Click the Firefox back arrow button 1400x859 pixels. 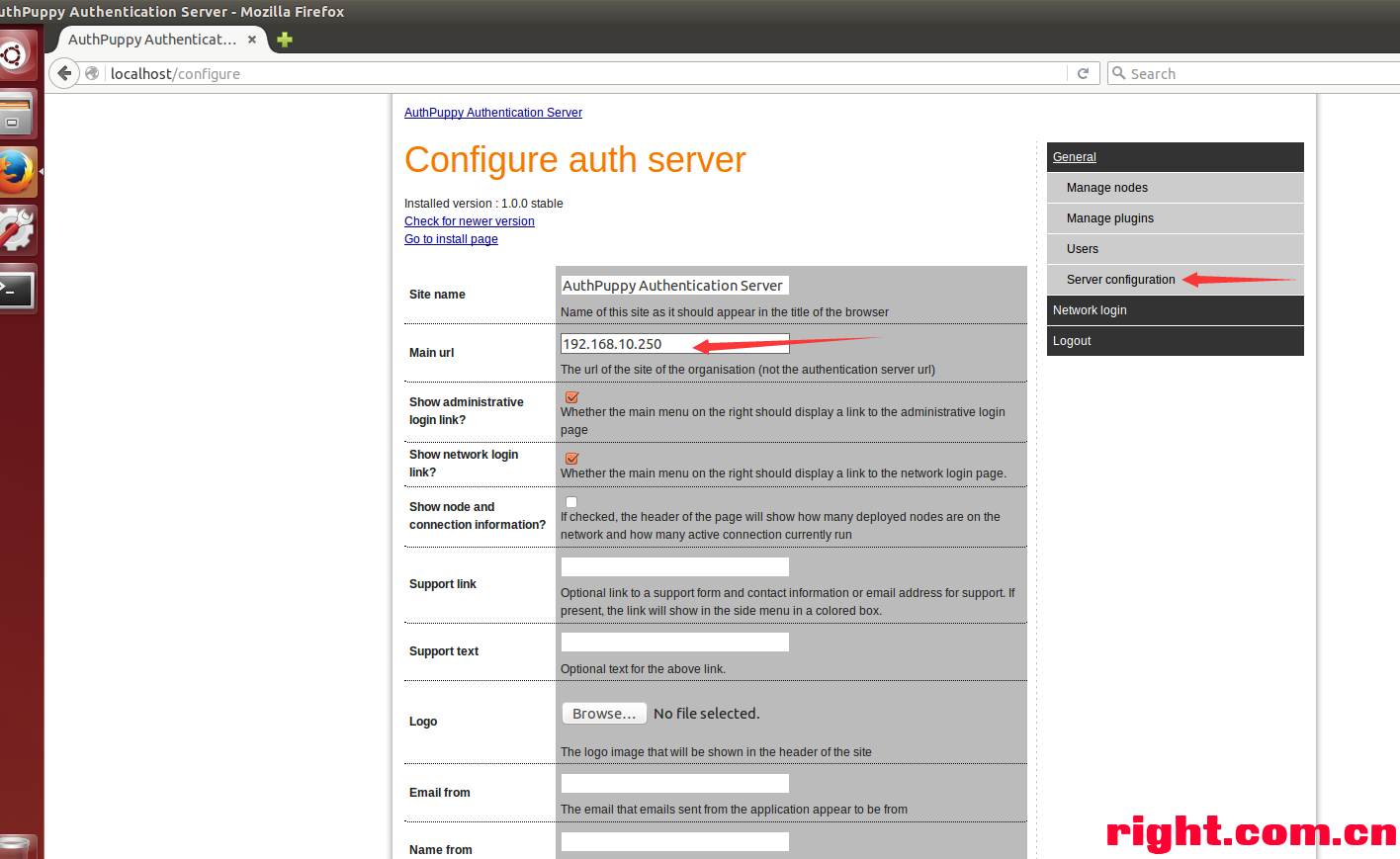coord(64,73)
